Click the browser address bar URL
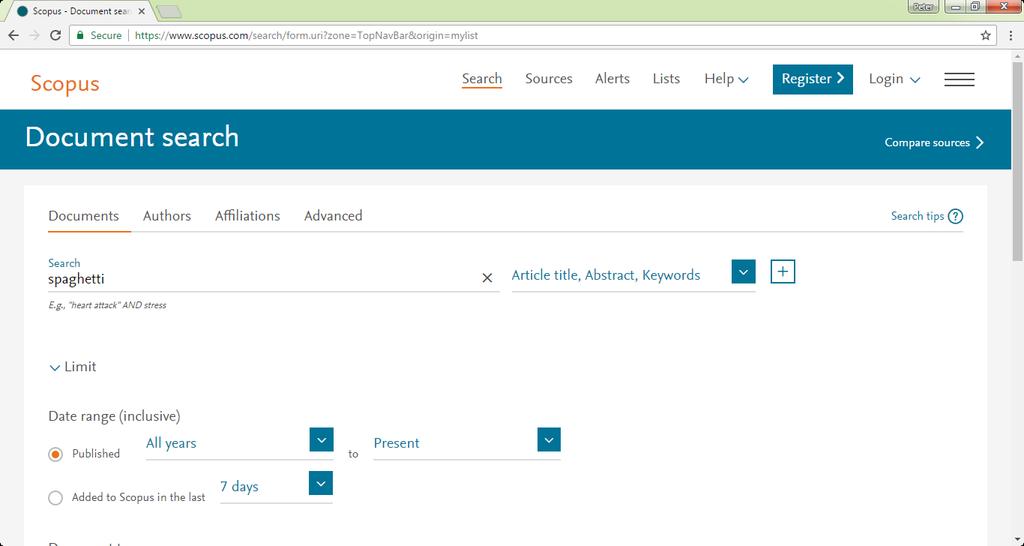 click(306, 35)
